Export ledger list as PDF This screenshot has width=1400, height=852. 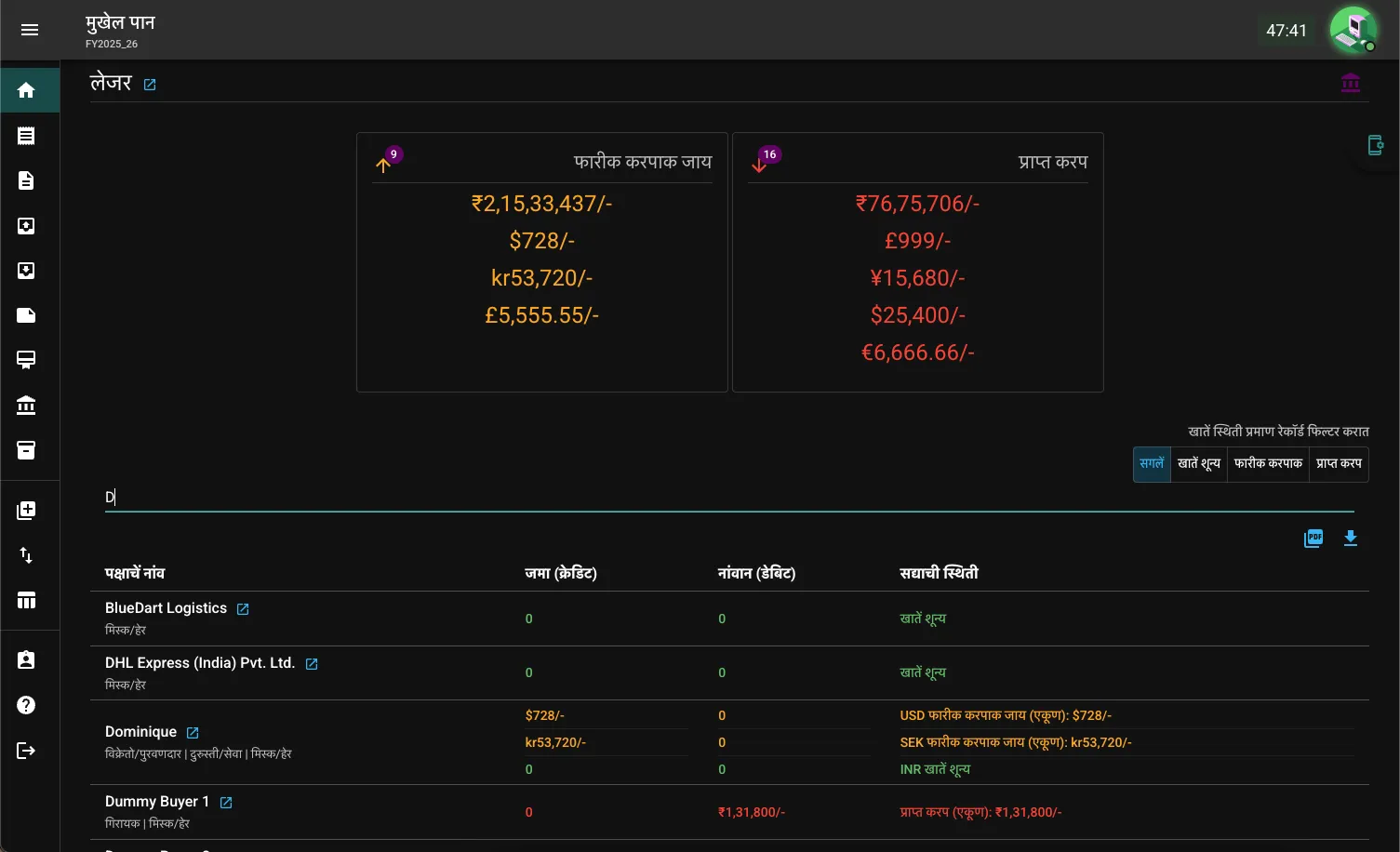click(1313, 539)
